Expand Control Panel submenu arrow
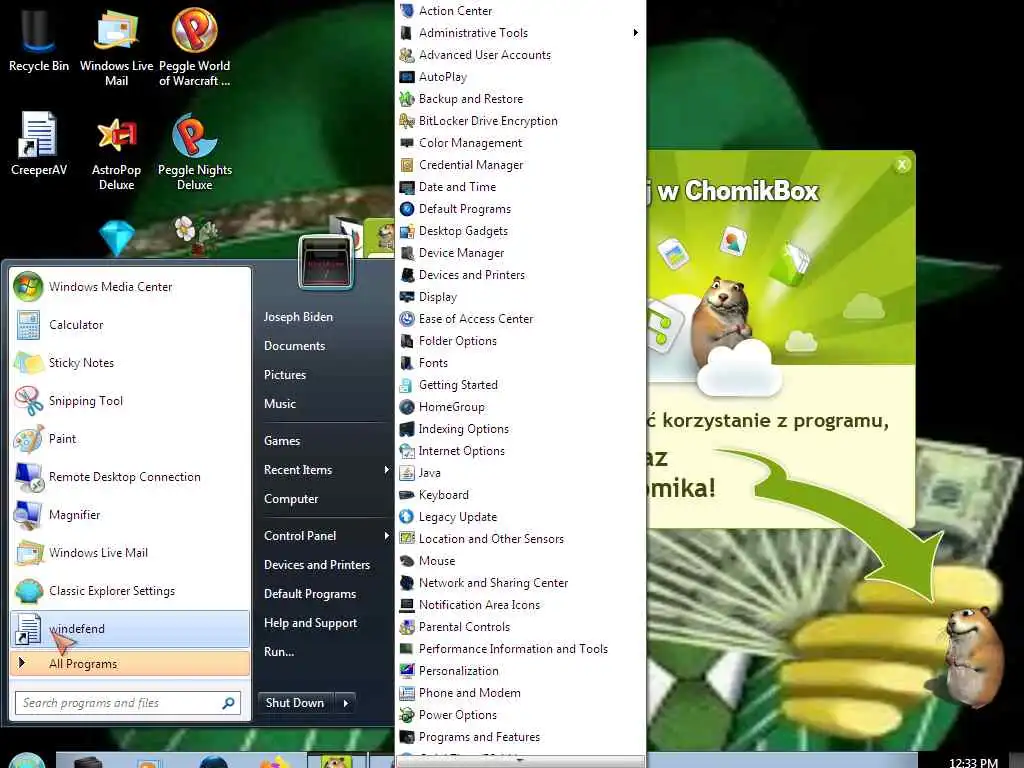The height and width of the screenshot is (768, 1024). pos(387,536)
